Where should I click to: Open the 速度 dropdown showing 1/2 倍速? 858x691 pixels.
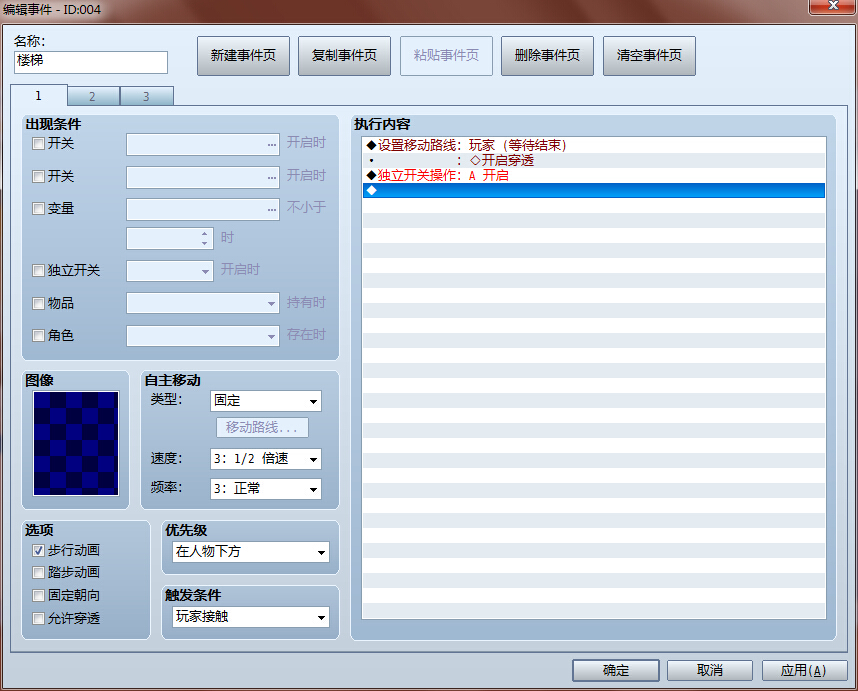coord(265,459)
